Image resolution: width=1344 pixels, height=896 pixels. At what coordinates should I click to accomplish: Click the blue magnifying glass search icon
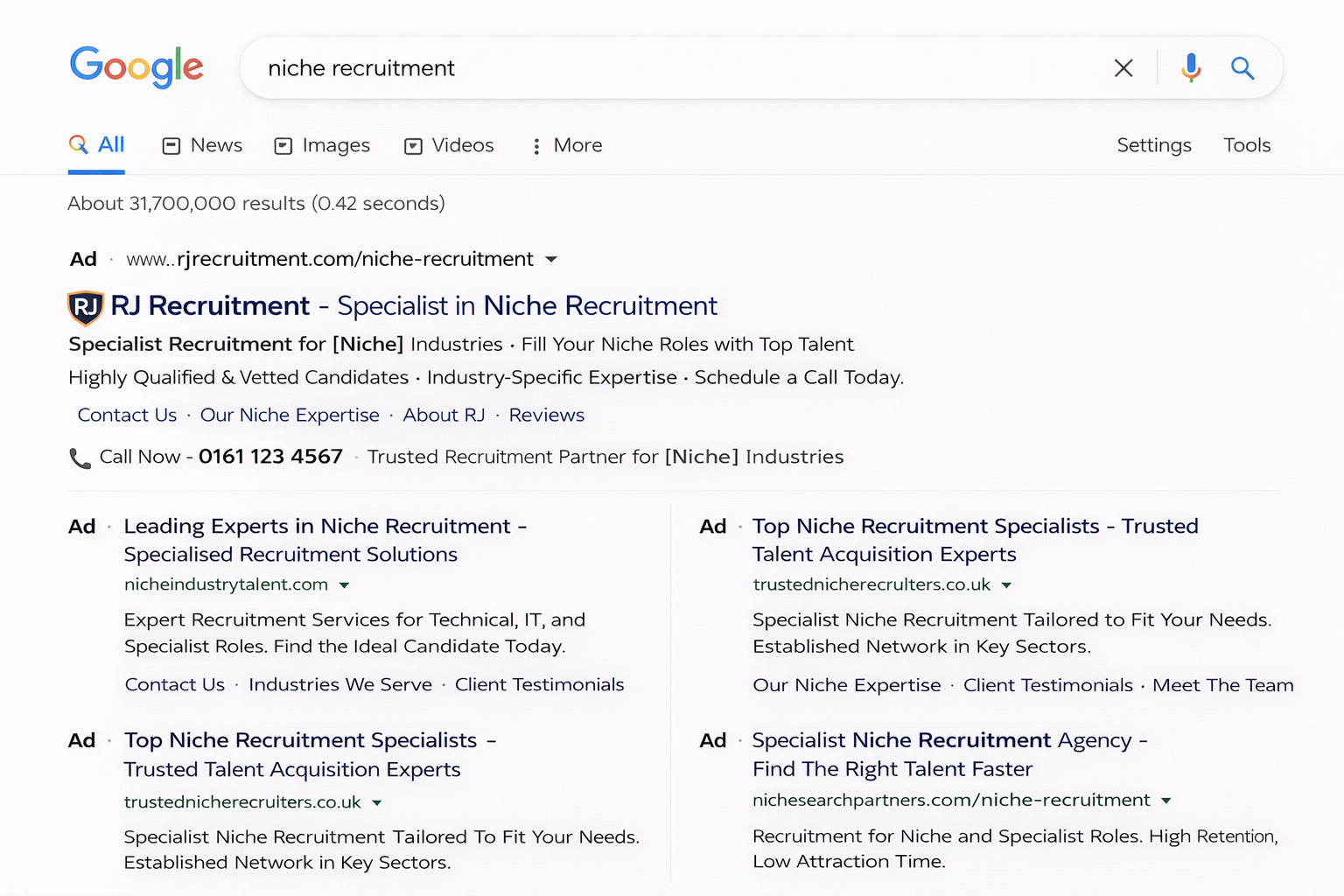point(1242,68)
